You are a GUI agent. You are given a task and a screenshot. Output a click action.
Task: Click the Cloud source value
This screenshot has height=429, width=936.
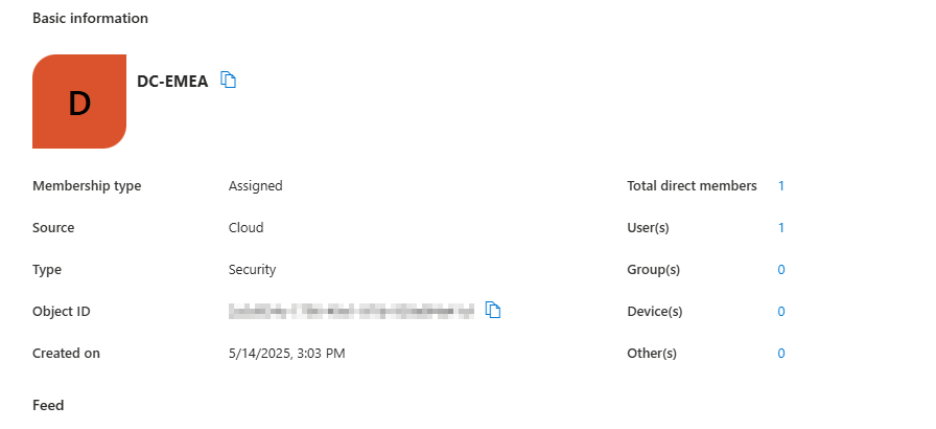coord(246,228)
